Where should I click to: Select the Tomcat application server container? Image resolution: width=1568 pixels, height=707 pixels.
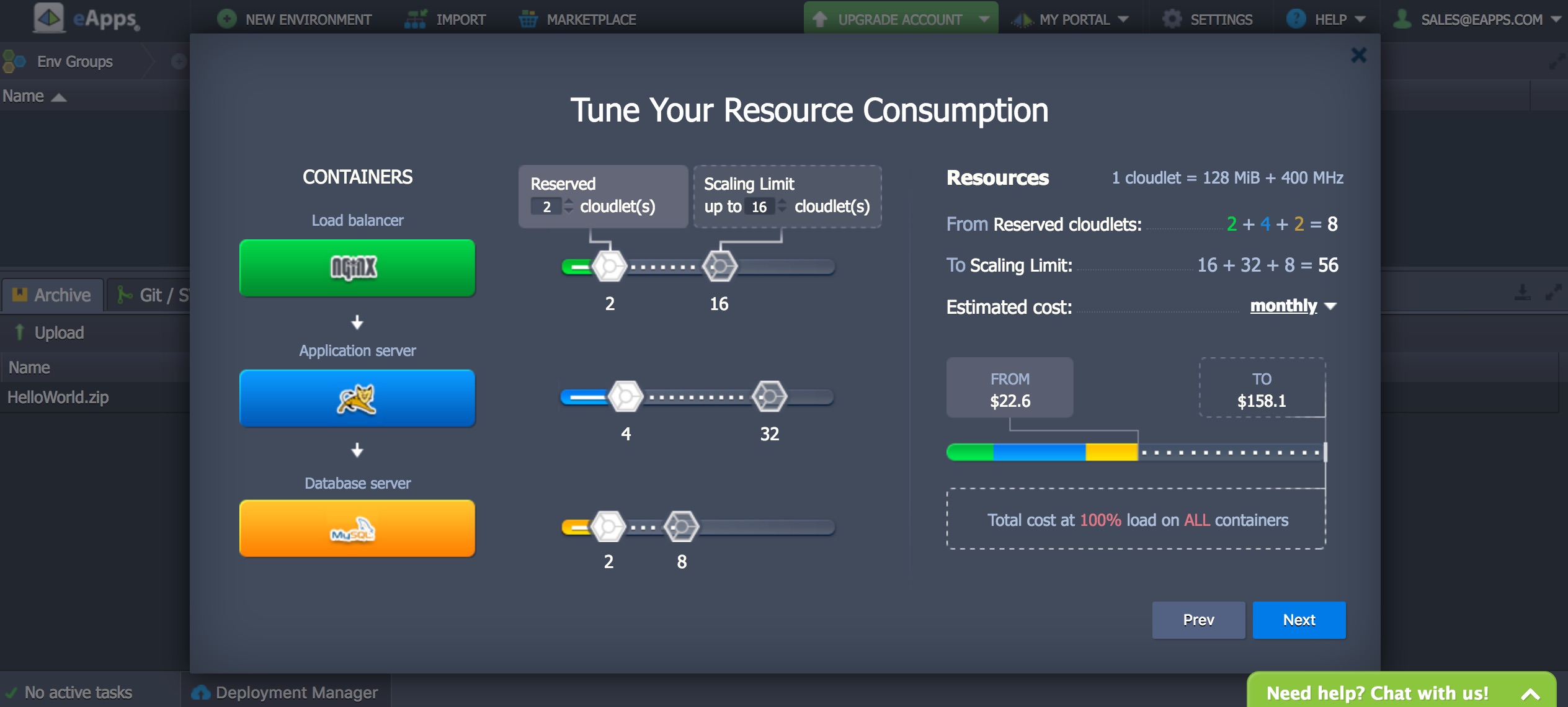point(357,398)
